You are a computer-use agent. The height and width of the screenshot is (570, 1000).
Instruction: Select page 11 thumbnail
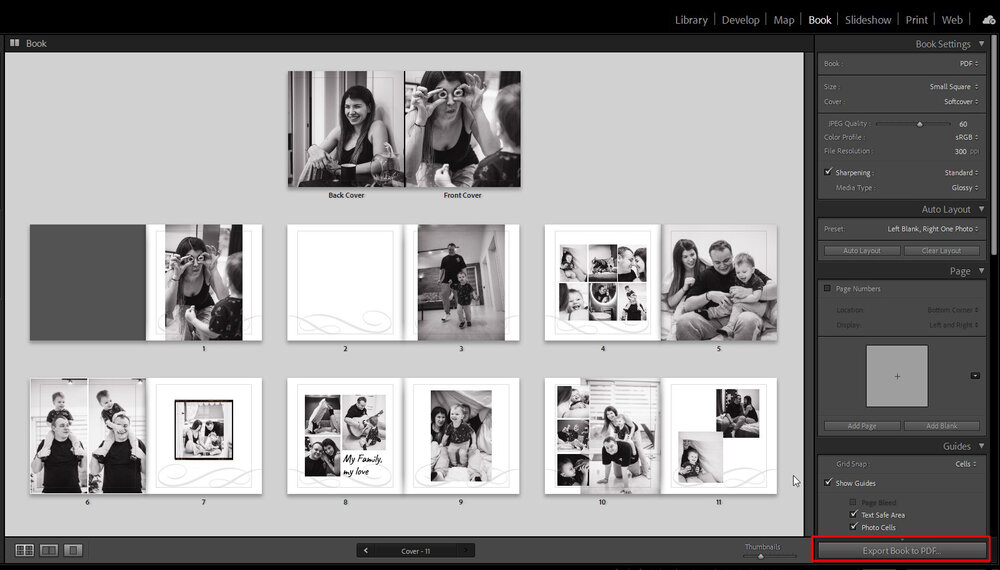point(719,435)
